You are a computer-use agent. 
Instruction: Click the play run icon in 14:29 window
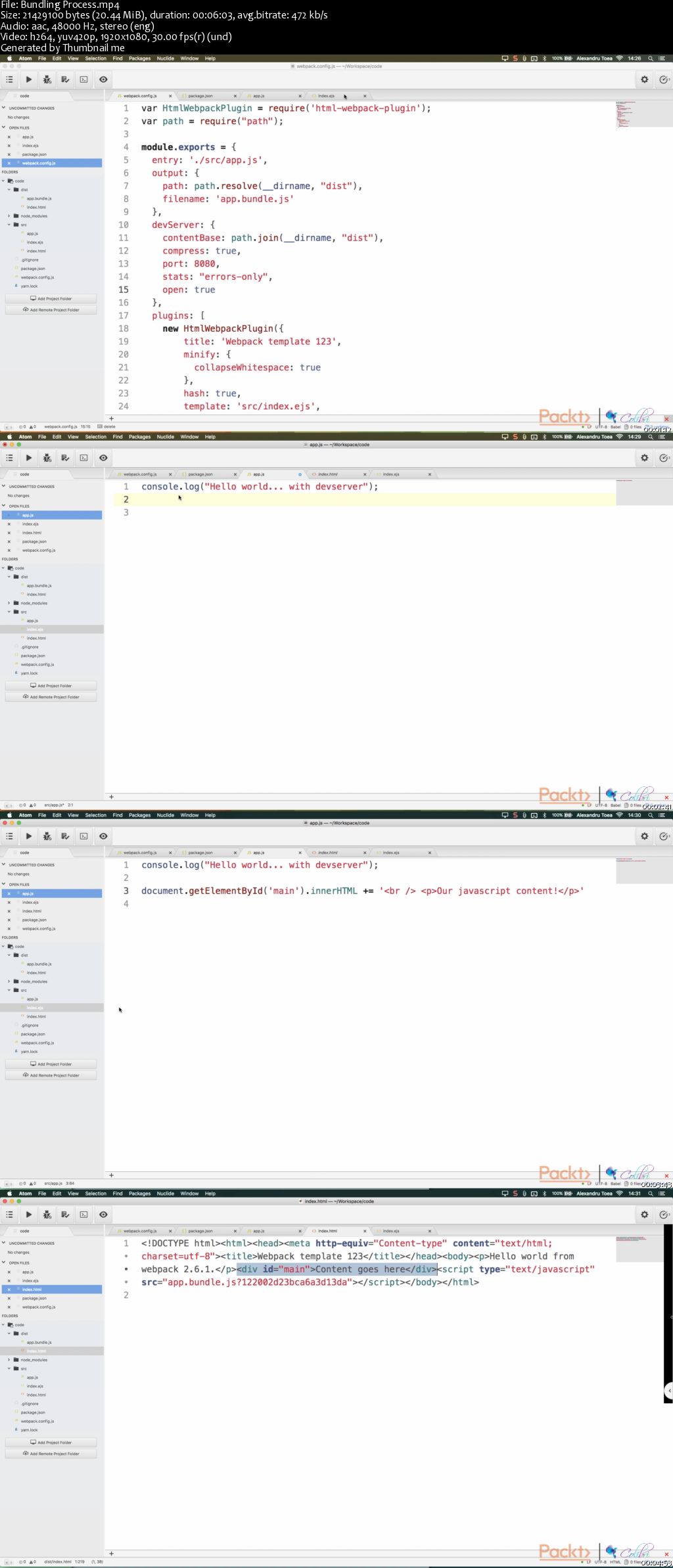point(28,458)
